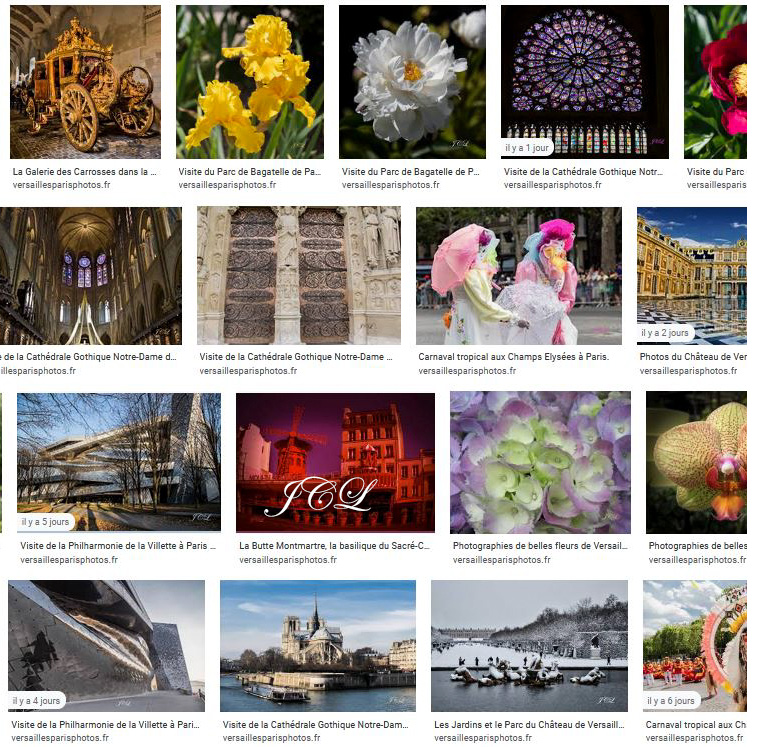
Task: Click the purple hydrangea flower thumbnail
Action: [x=540, y=462]
